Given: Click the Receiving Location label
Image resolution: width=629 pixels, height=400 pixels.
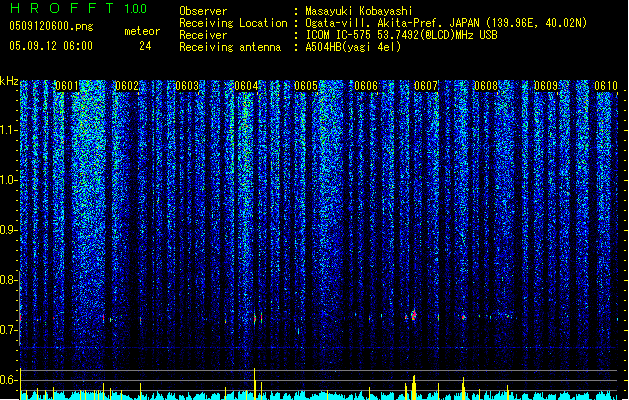Looking at the screenshot, I should (233, 23).
